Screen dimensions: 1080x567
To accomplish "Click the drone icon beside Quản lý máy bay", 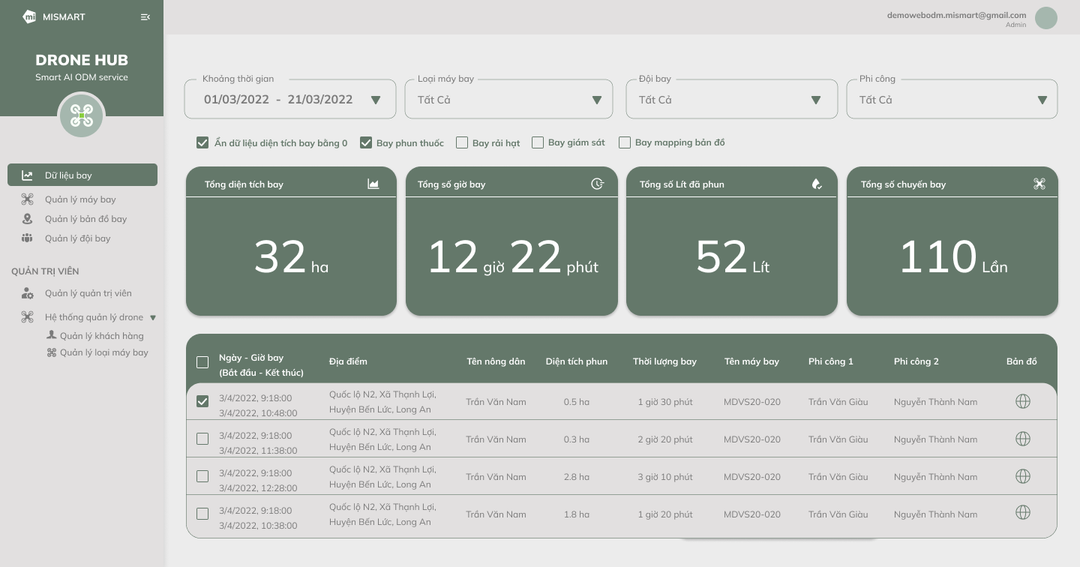I will (27, 199).
